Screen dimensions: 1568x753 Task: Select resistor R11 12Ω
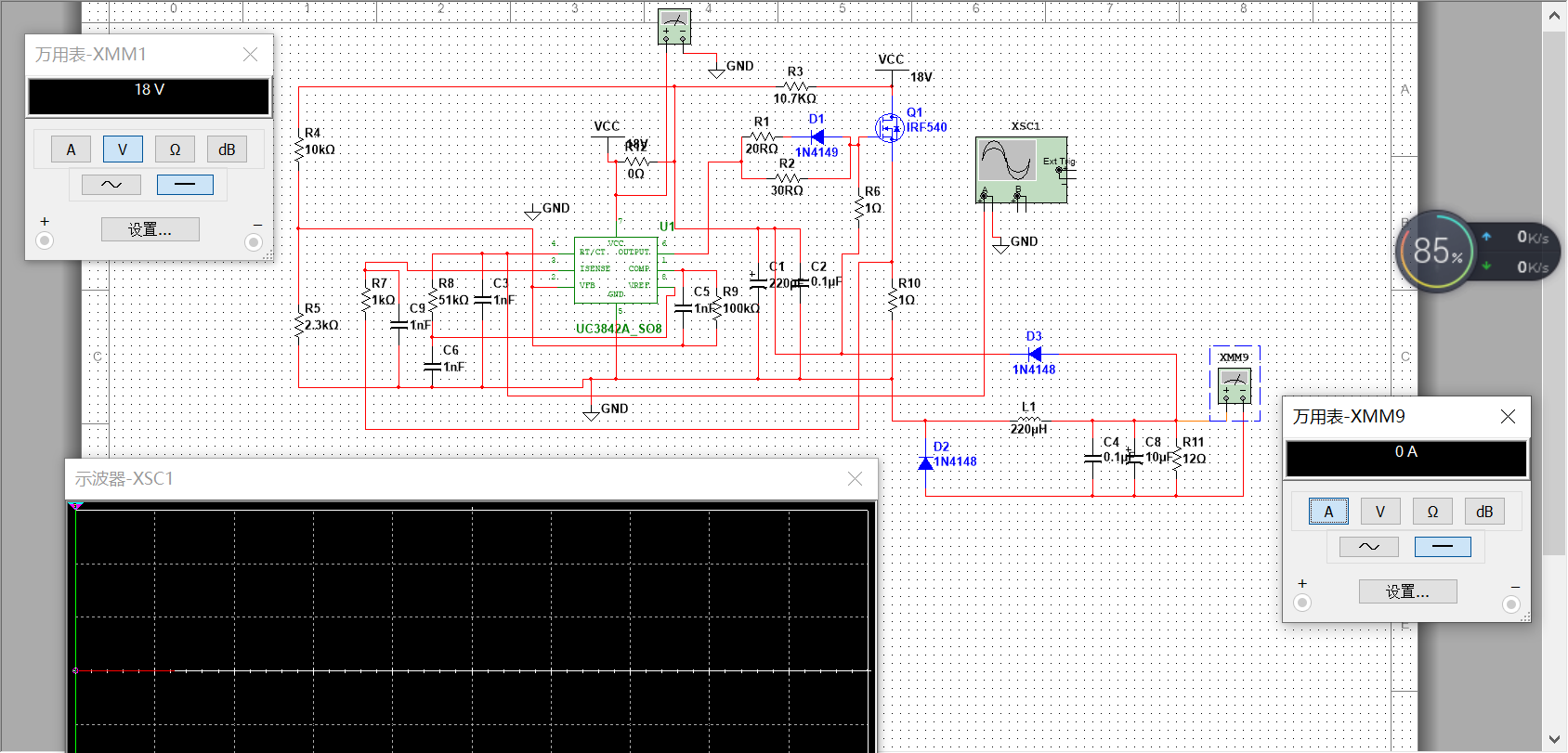coord(1176,458)
